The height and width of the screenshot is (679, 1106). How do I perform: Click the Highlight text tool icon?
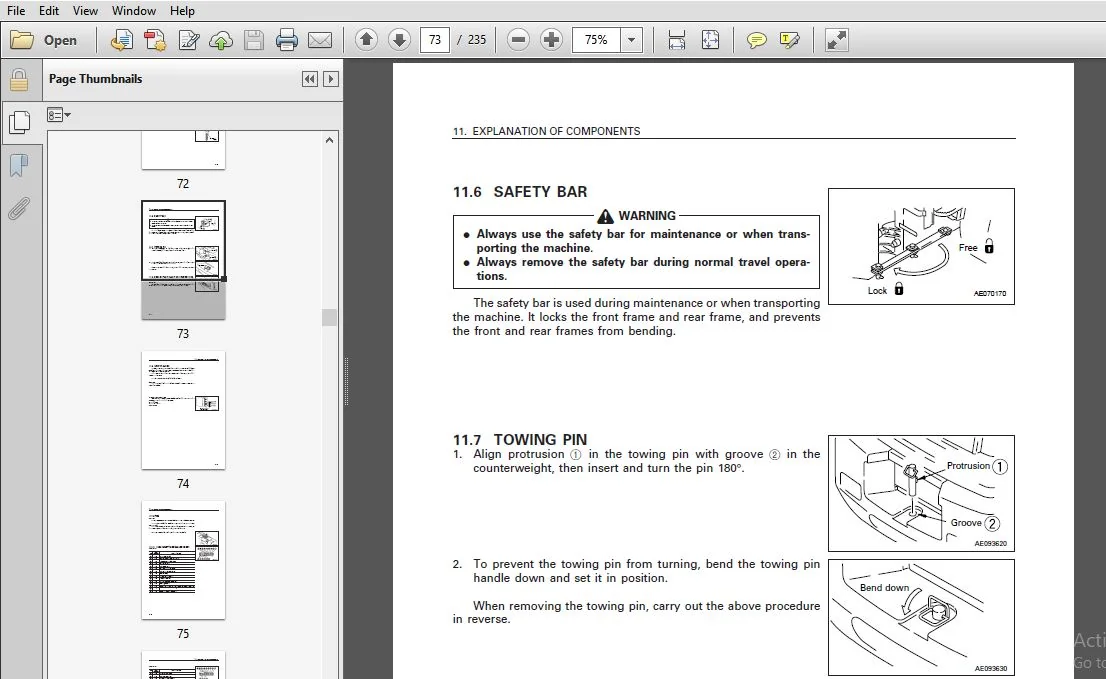click(789, 40)
